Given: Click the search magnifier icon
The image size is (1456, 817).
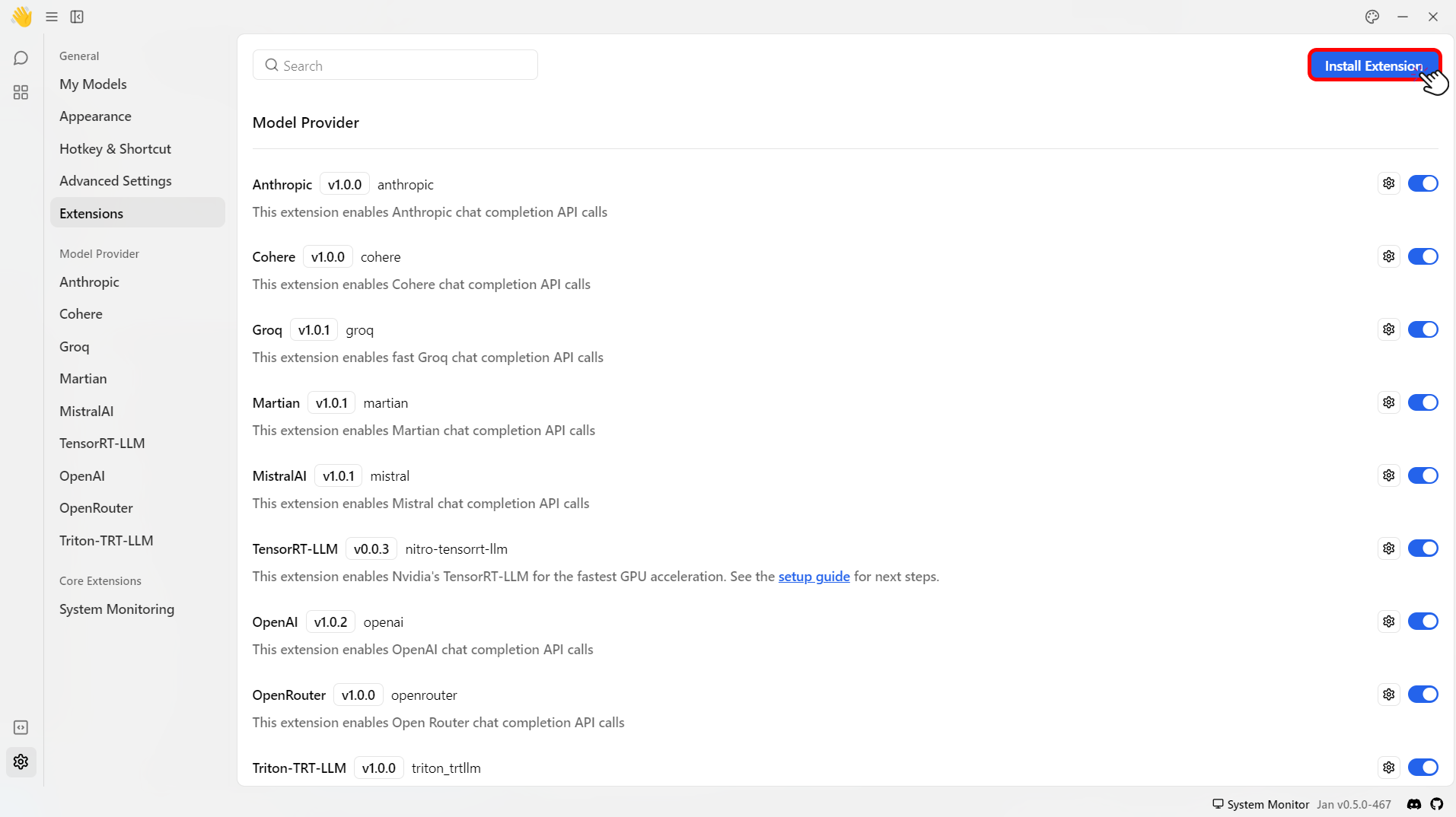Looking at the screenshot, I should (x=271, y=65).
